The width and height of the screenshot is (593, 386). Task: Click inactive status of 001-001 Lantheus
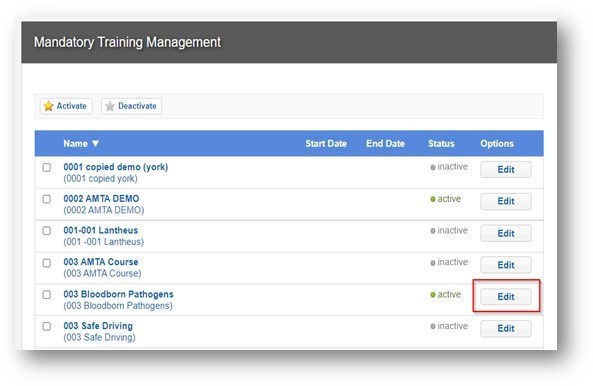coord(449,231)
